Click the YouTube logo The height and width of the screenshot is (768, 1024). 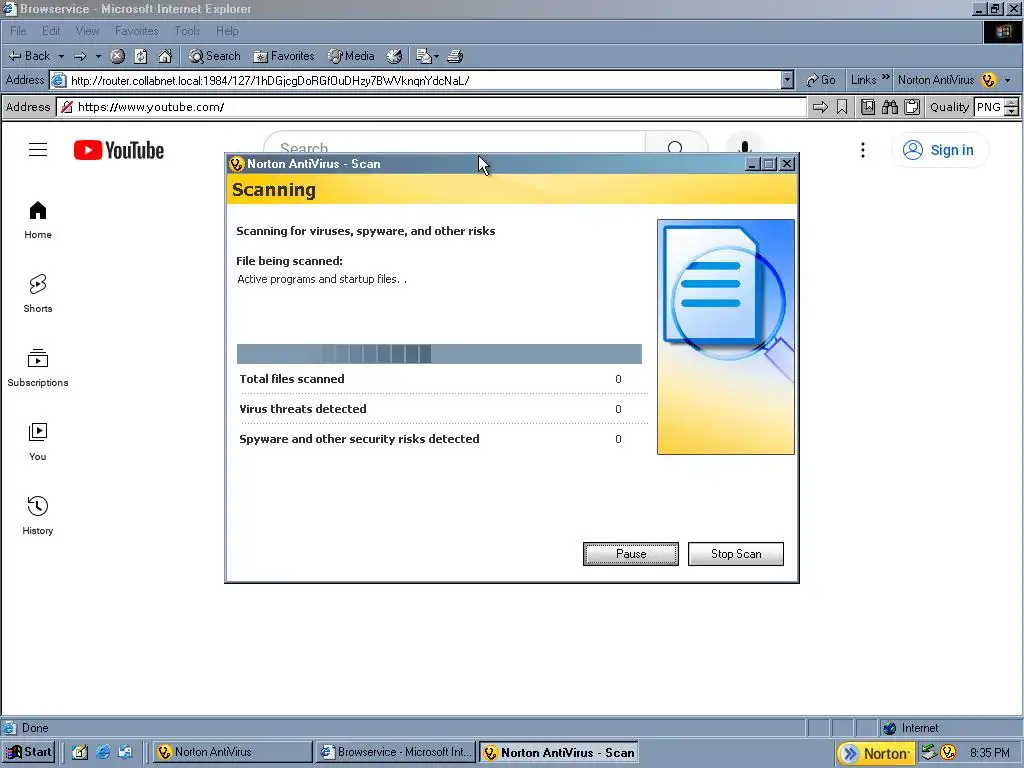point(119,150)
